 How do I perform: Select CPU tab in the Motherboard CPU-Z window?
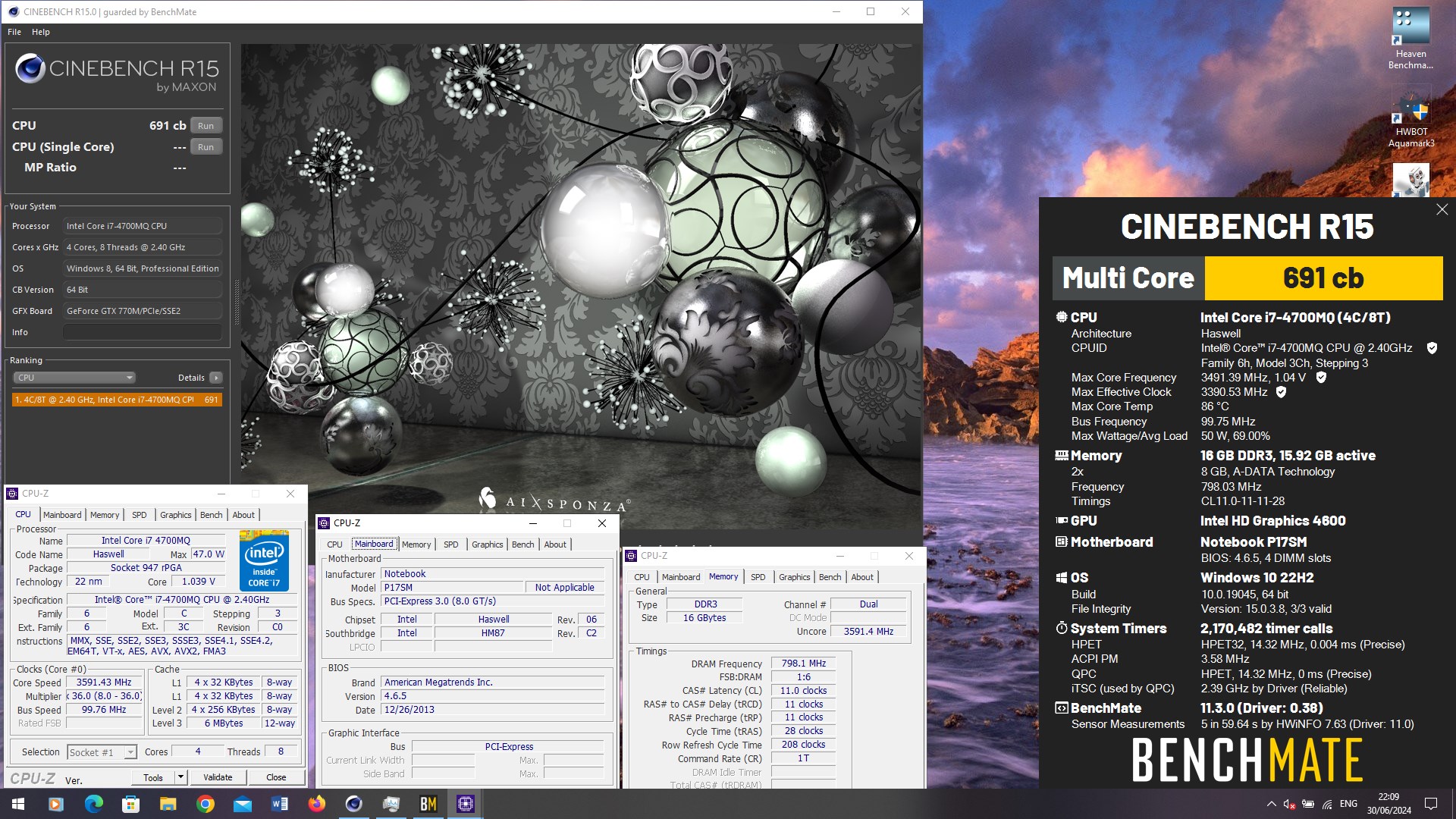[334, 544]
